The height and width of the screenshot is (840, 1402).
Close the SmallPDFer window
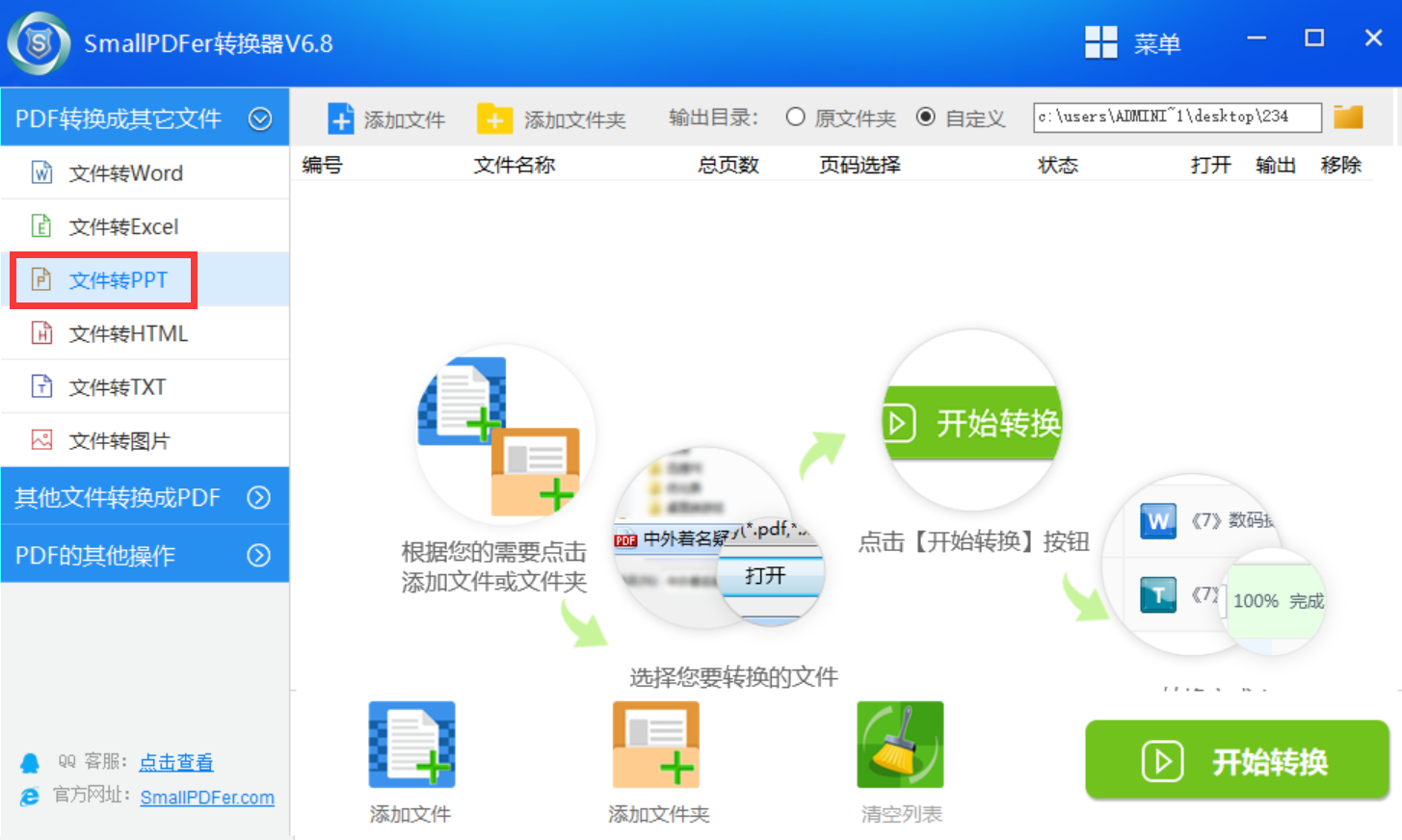click(1374, 38)
